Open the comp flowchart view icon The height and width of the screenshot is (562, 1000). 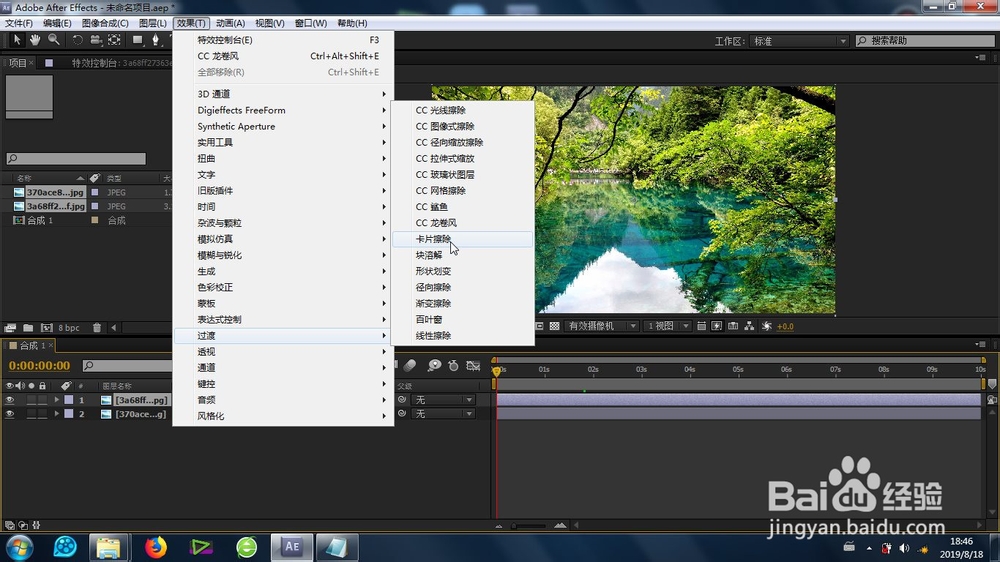click(x=749, y=326)
